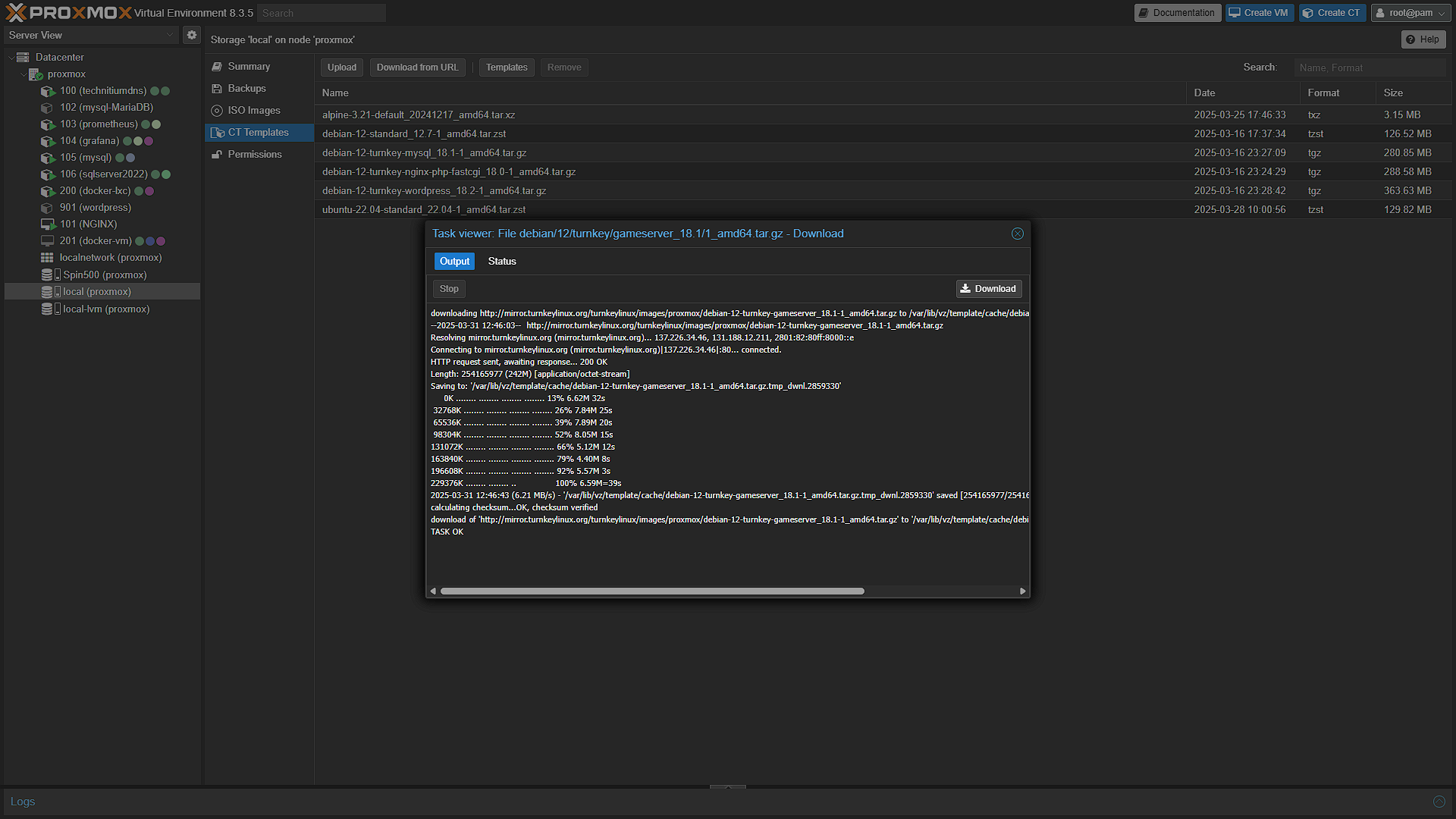Open the Templates button
Image resolution: width=1456 pixels, height=819 pixels.
point(507,67)
